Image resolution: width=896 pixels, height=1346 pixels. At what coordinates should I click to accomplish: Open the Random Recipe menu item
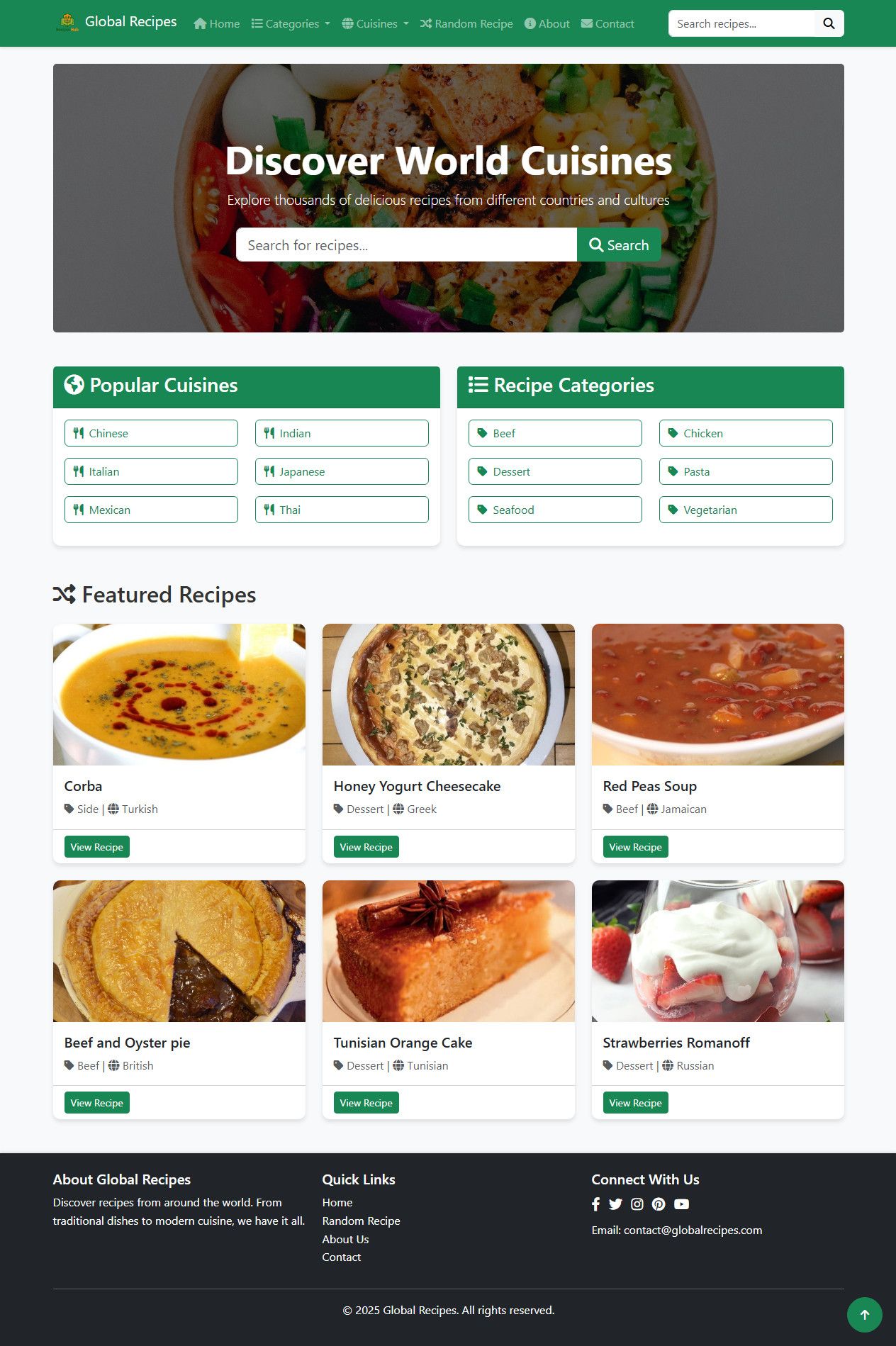[x=466, y=23]
